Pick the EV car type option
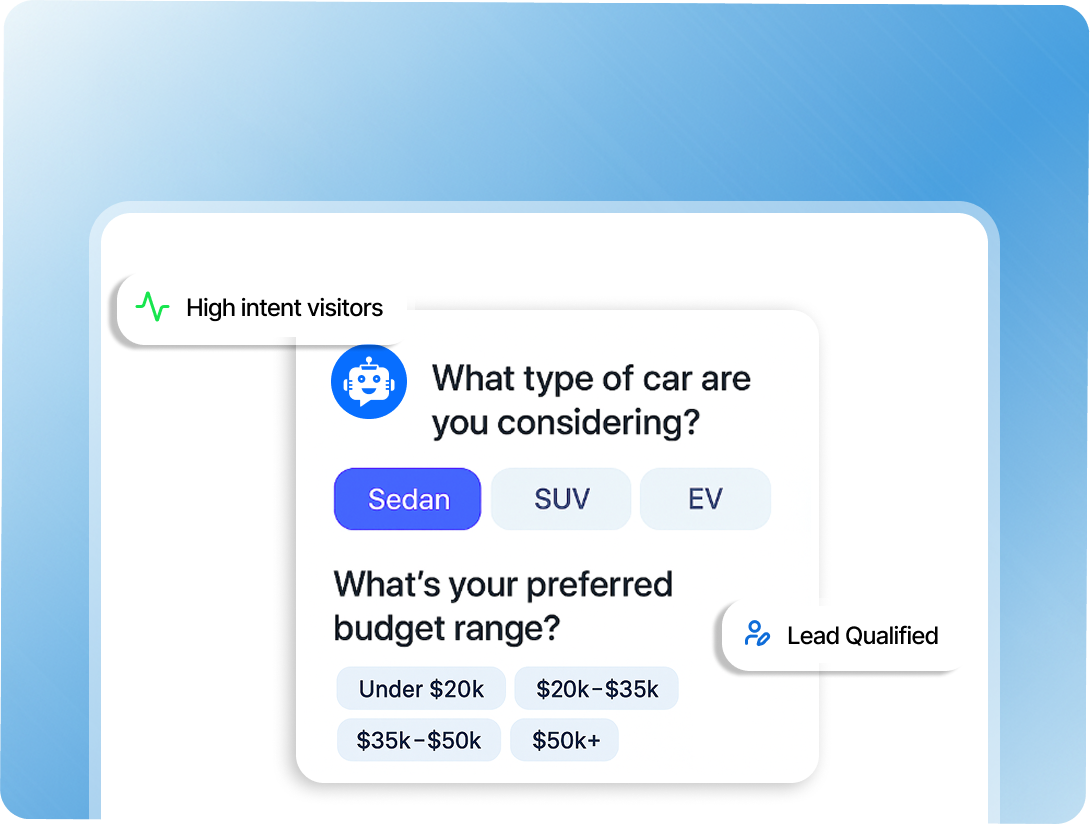Viewport: 1090px width, 825px height. coord(705,499)
